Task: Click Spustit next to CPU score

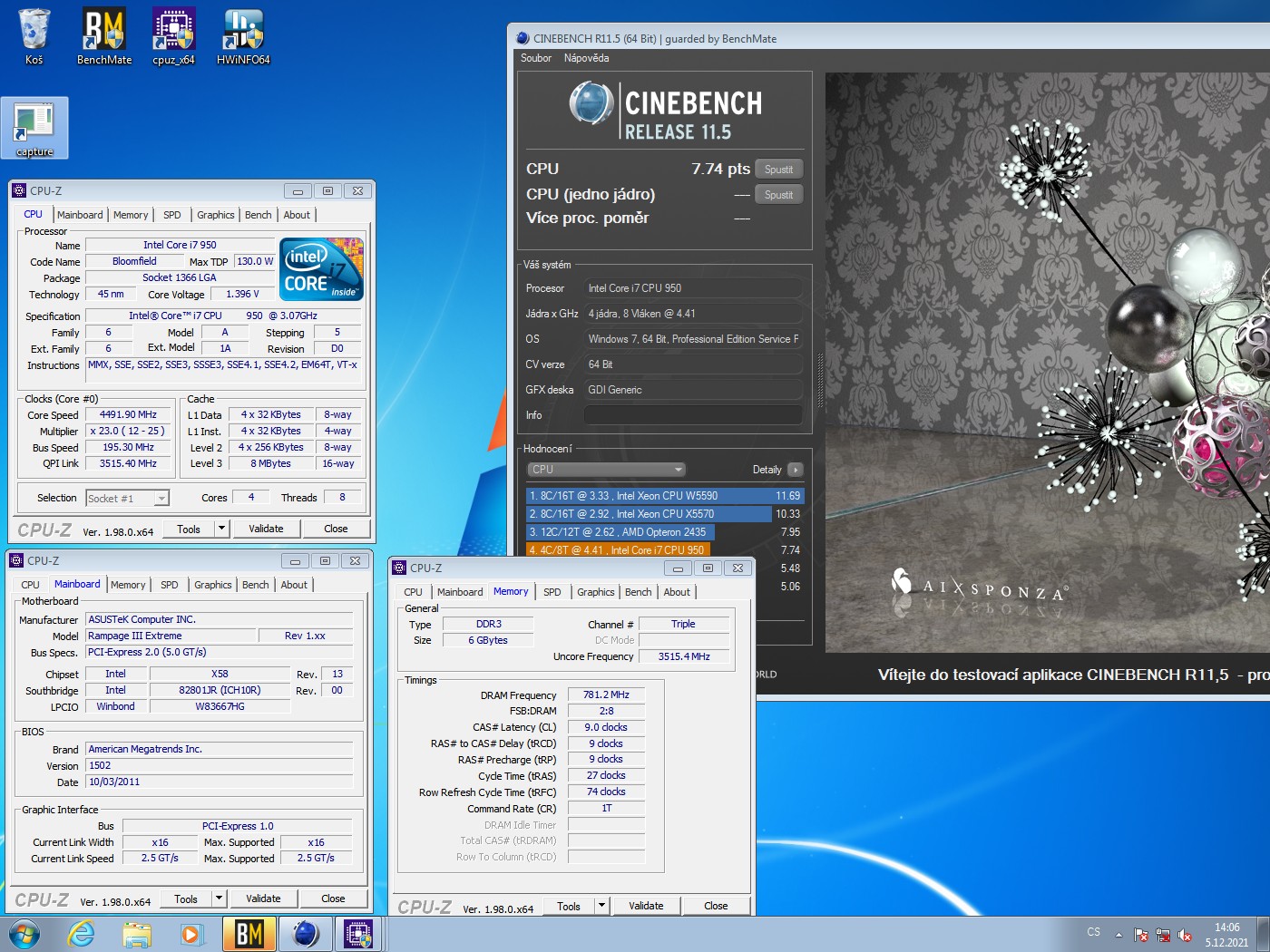Action: (x=778, y=170)
